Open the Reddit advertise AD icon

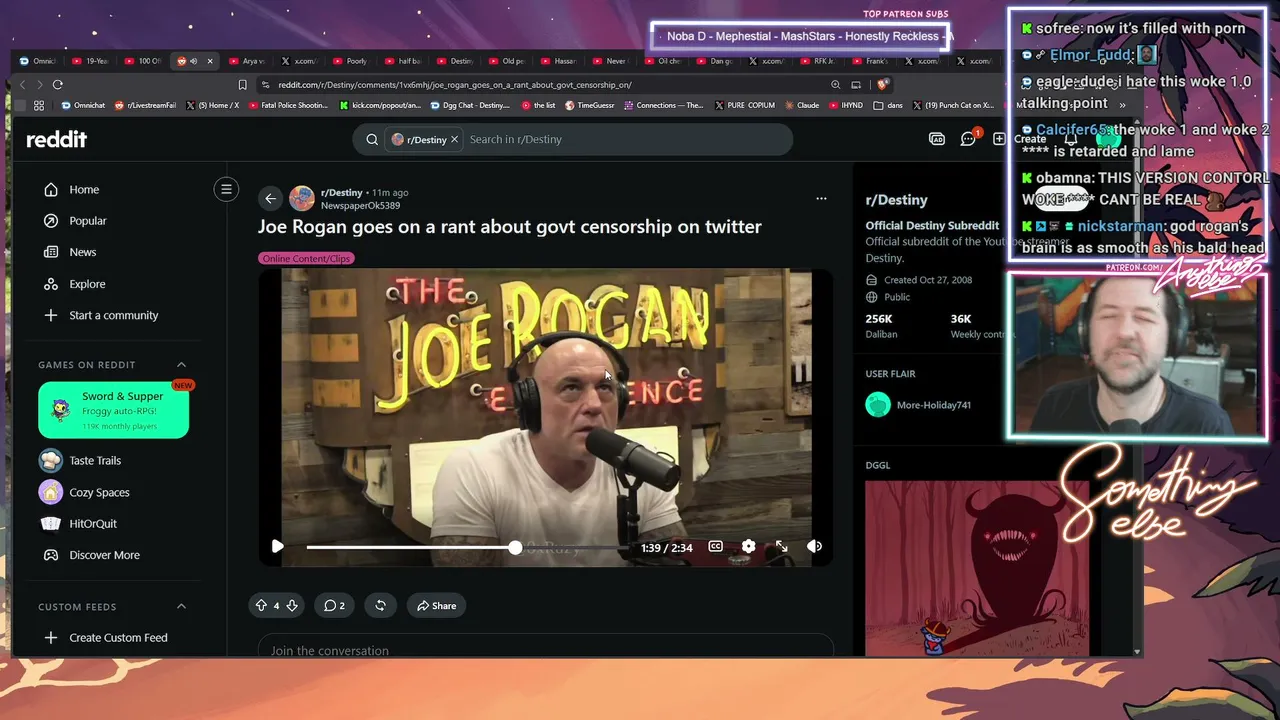(936, 139)
